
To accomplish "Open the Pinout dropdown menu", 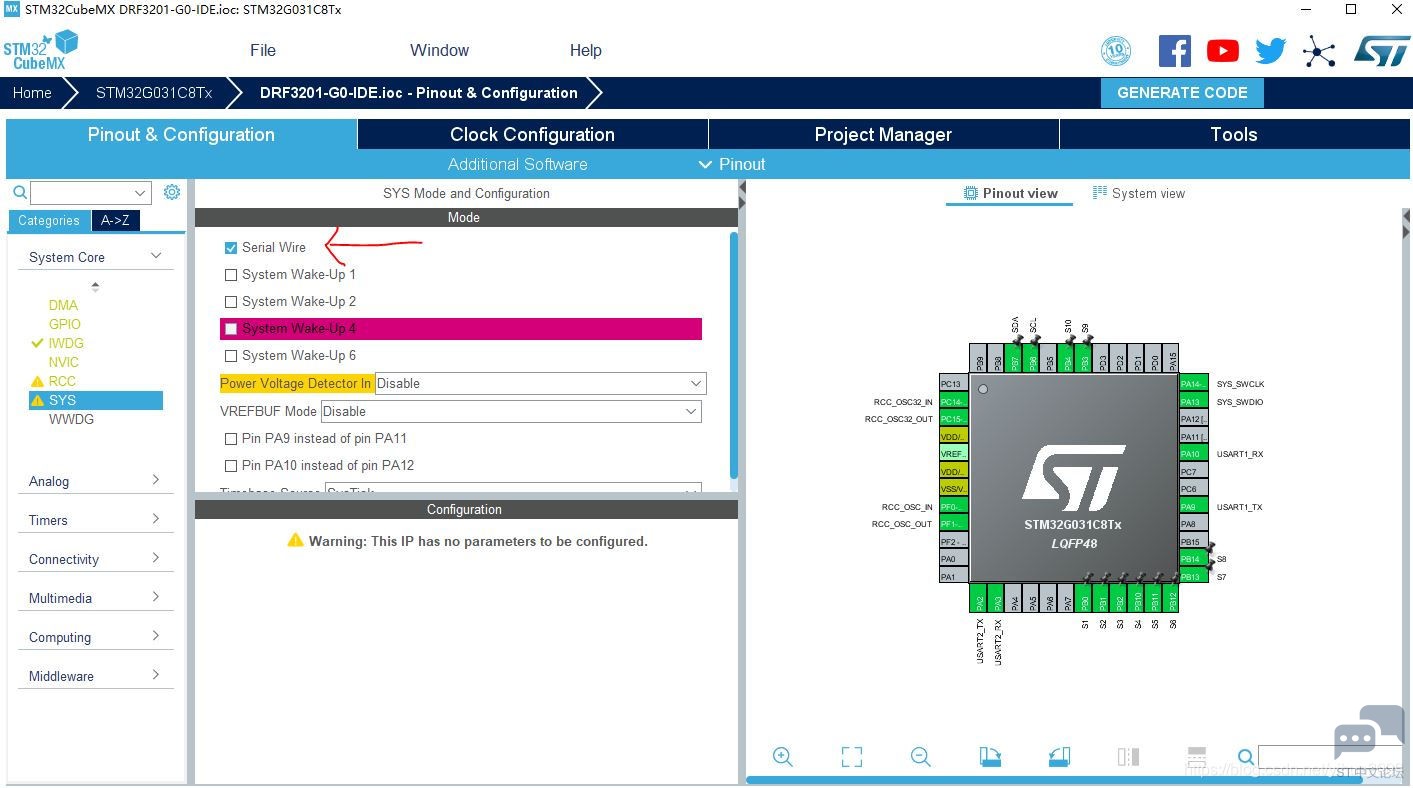I will click(731, 164).
